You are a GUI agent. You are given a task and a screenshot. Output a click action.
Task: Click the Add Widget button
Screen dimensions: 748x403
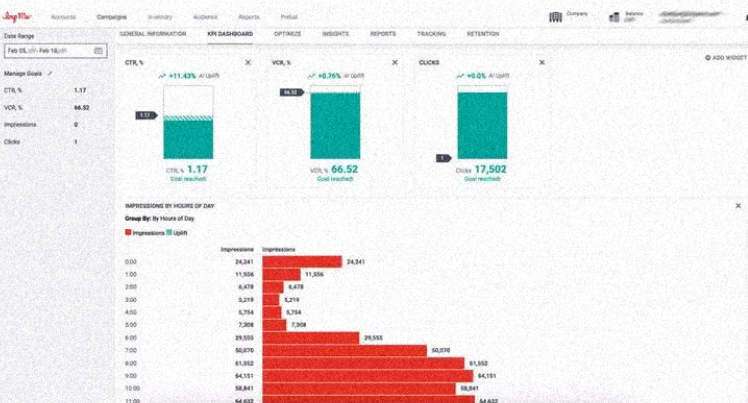coord(724,59)
